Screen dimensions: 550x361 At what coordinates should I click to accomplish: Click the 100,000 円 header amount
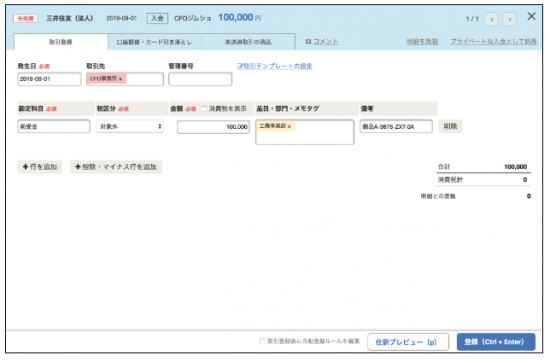[240, 18]
